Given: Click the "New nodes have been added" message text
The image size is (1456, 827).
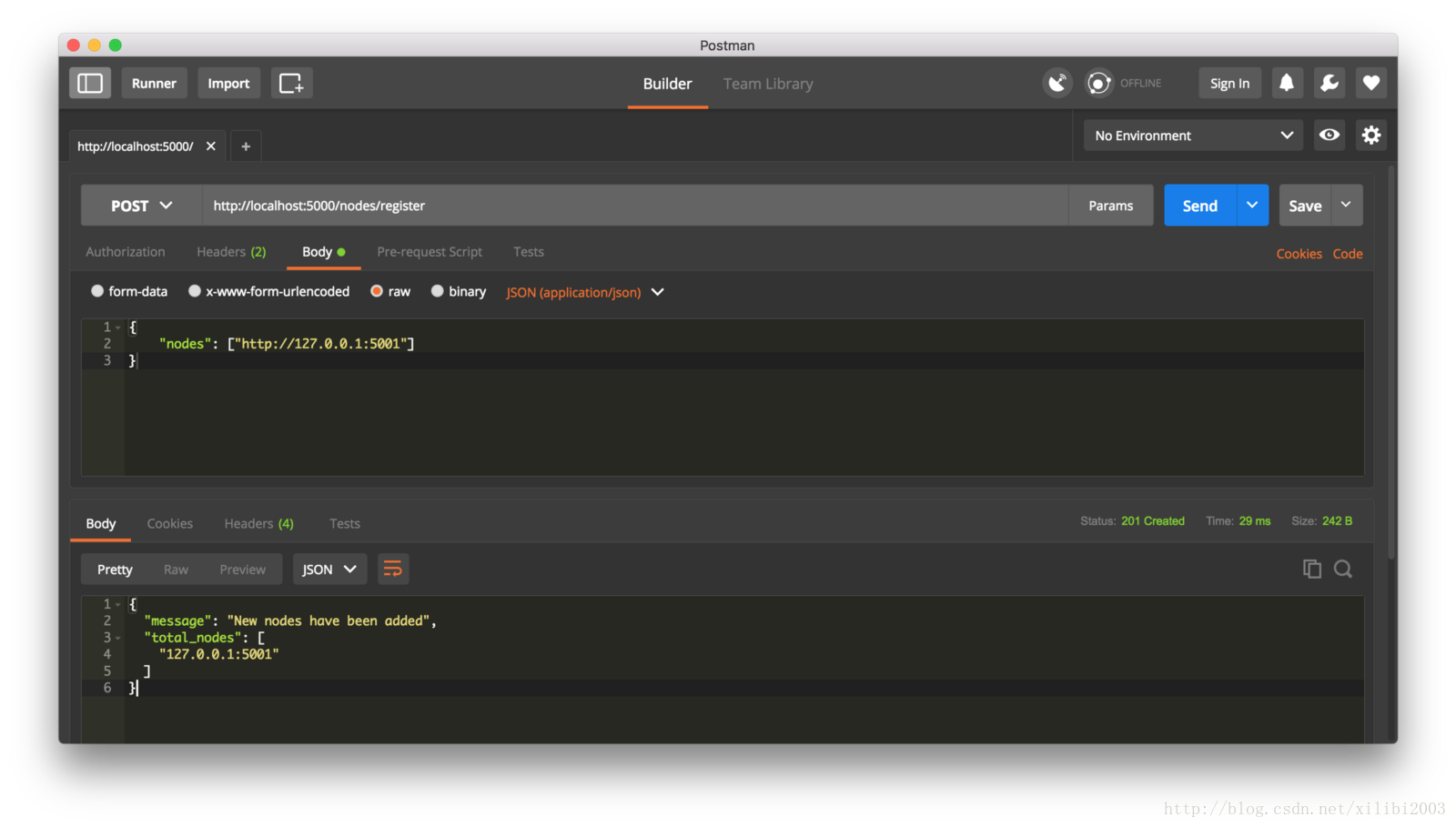Looking at the screenshot, I should (328, 620).
